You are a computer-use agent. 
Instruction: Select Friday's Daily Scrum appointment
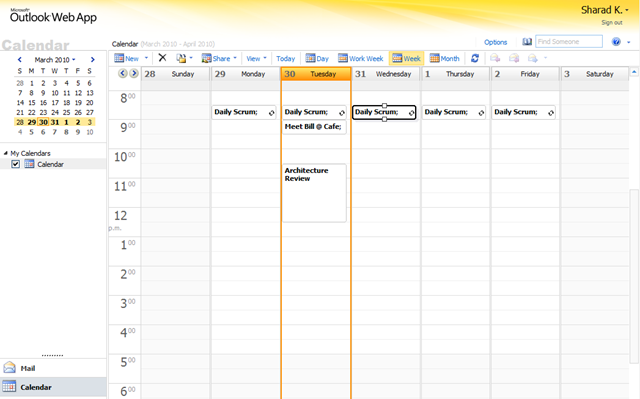point(524,112)
